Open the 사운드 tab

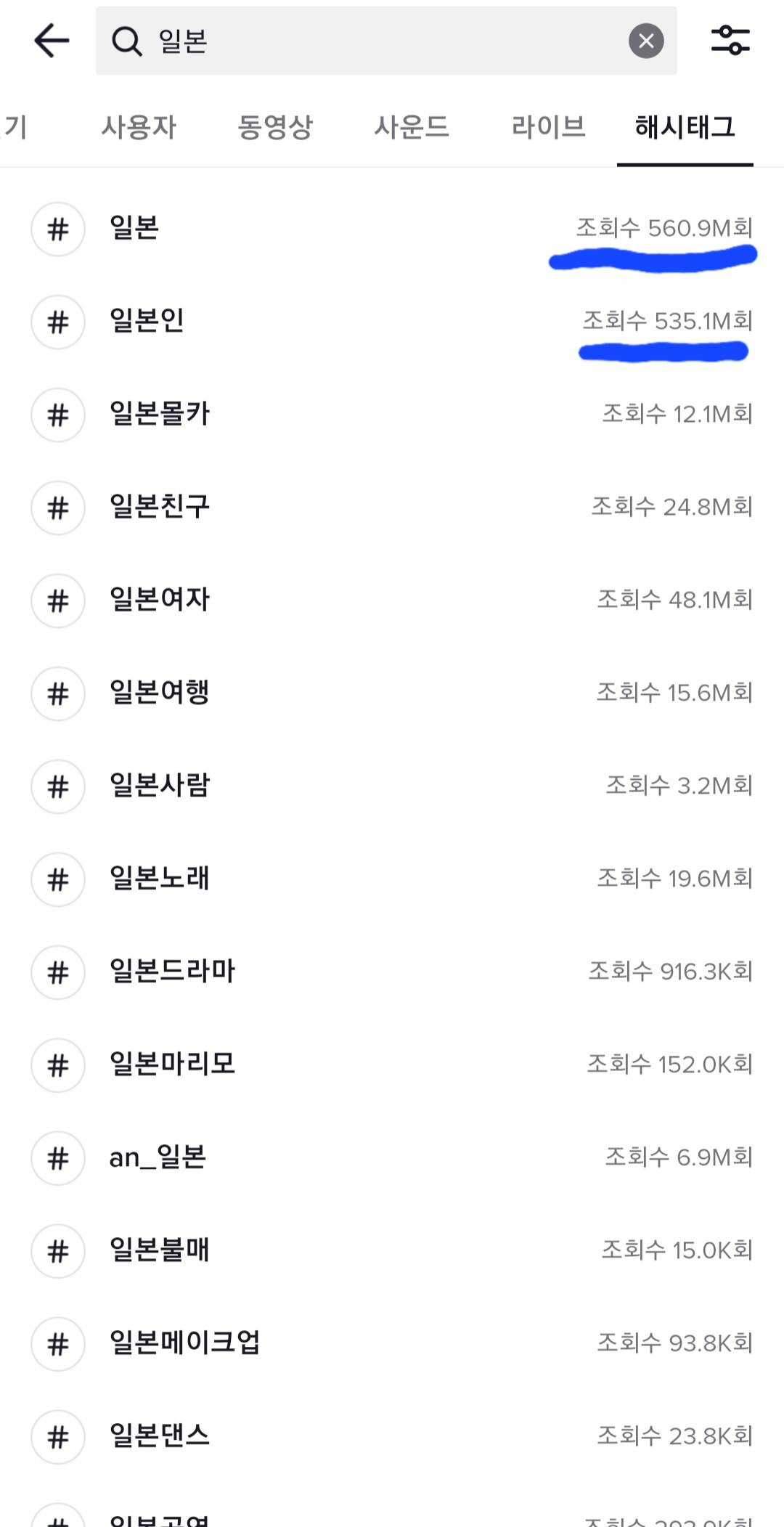pos(412,127)
